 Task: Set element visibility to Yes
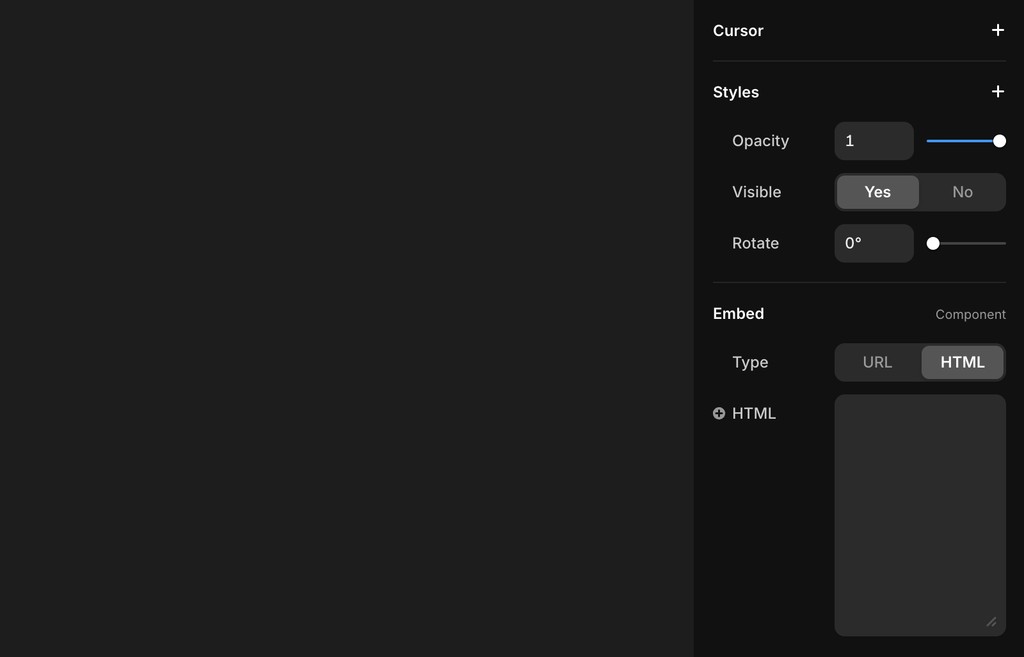tap(877, 192)
